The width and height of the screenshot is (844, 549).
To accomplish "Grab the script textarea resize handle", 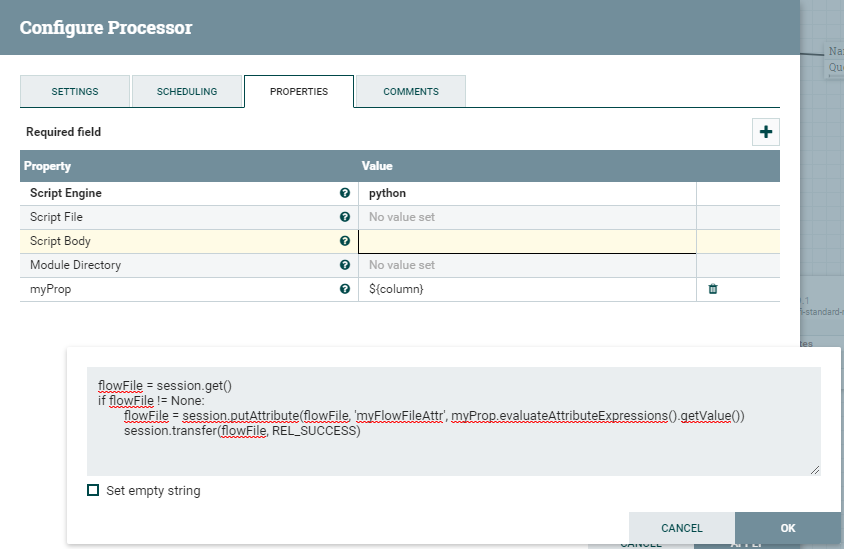I will tap(815, 470).
